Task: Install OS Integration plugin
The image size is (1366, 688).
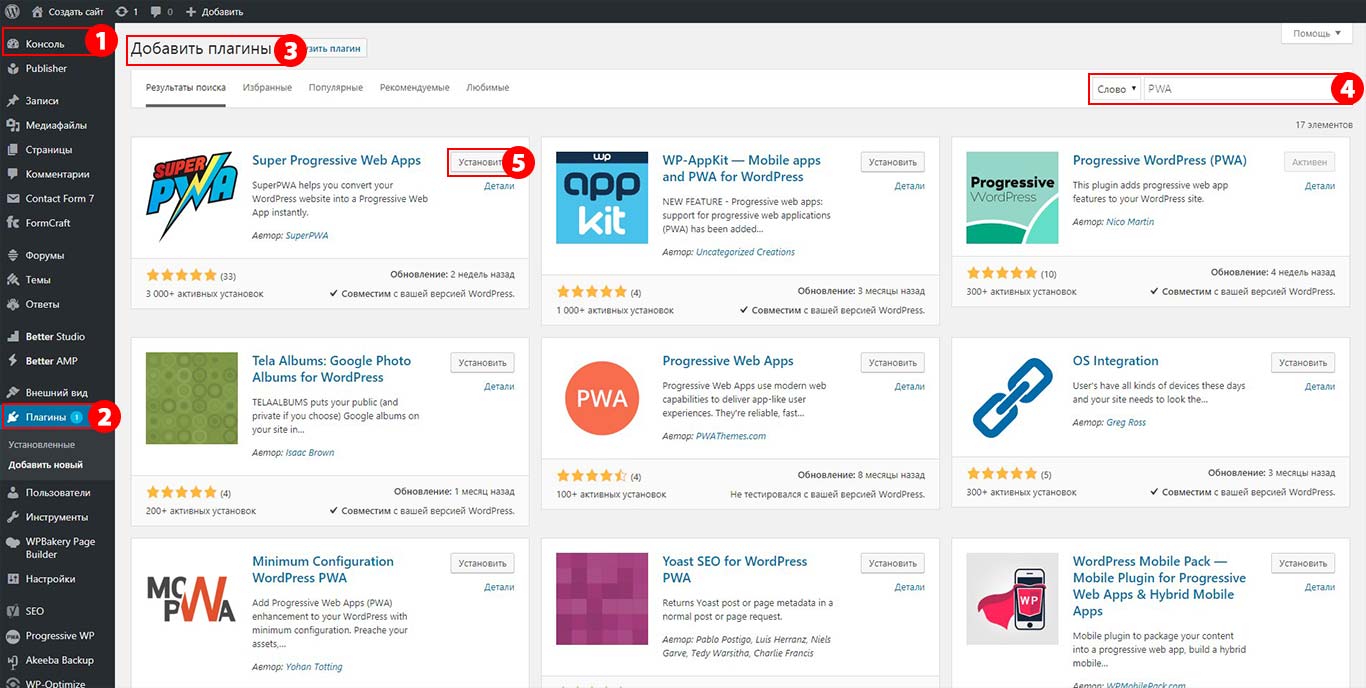Action: pos(1303,363)
